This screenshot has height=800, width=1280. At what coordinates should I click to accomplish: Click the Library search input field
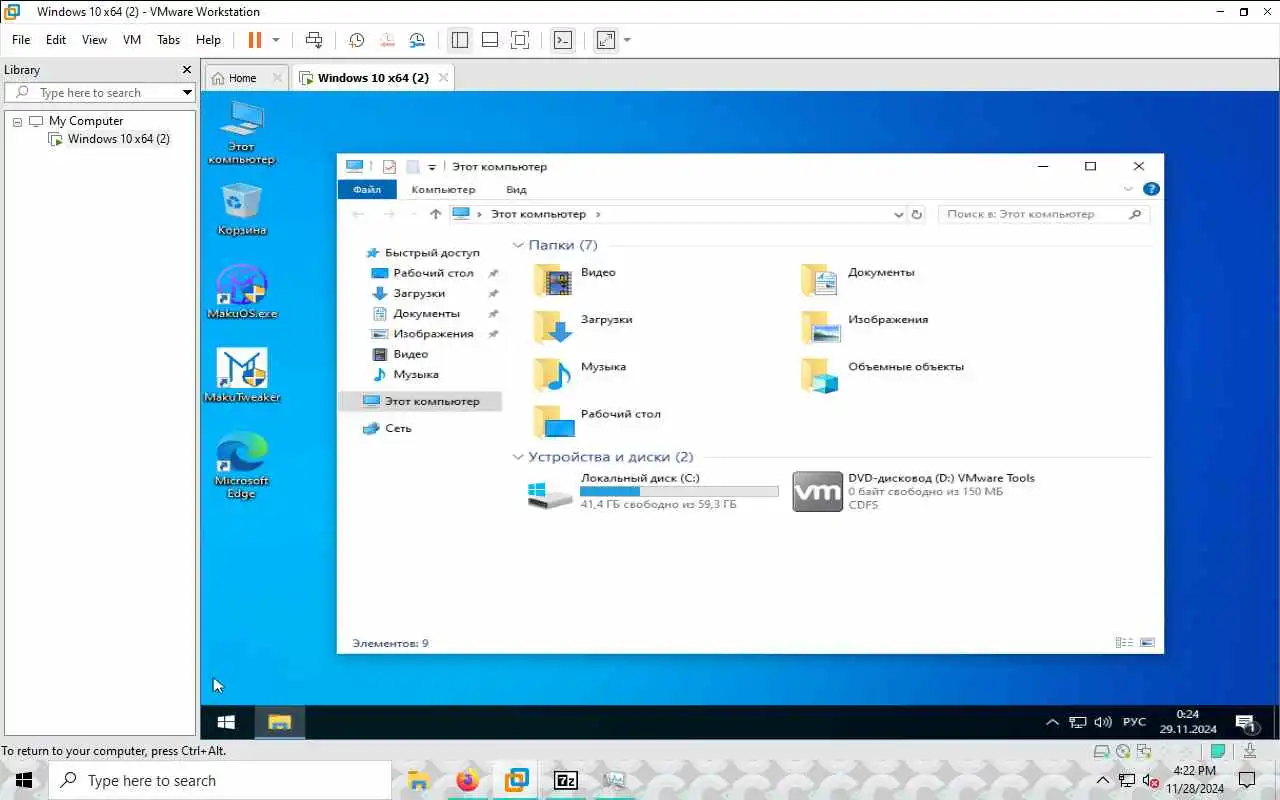100,92
